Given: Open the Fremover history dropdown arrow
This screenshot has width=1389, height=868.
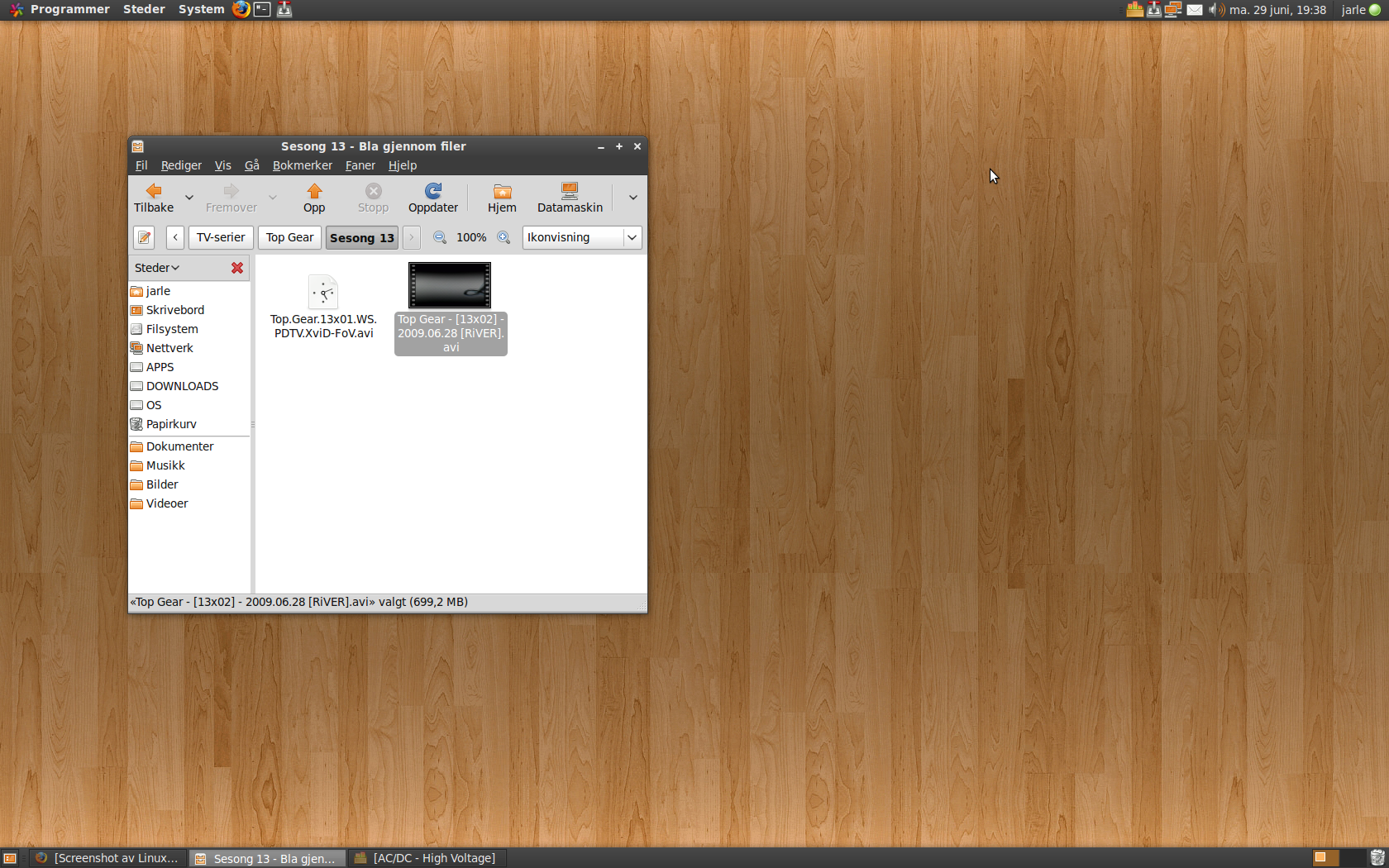Looking at the screenshot, I should coord(273,198).
